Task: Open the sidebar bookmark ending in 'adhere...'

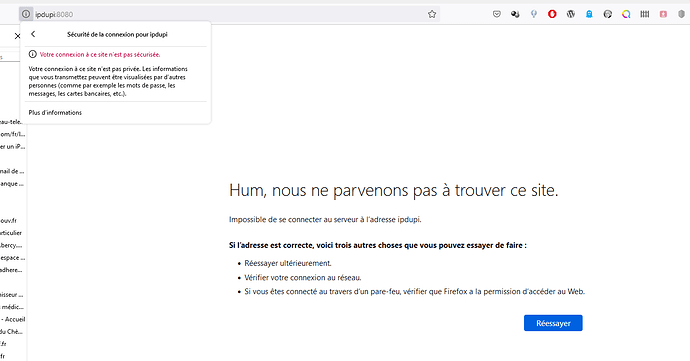Action: click(11, 270)
